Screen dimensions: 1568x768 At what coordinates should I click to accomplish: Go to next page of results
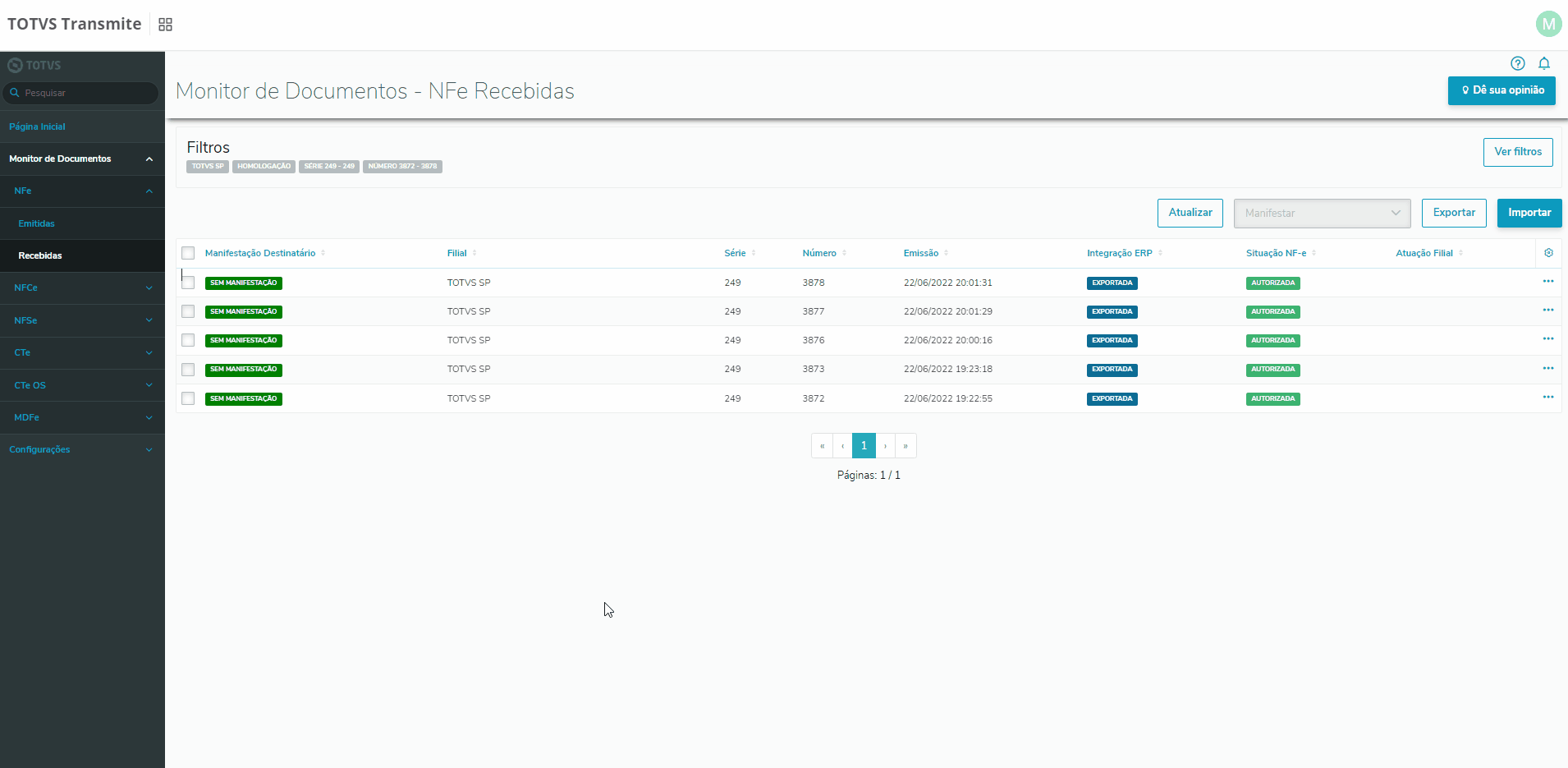pos(885,446)
